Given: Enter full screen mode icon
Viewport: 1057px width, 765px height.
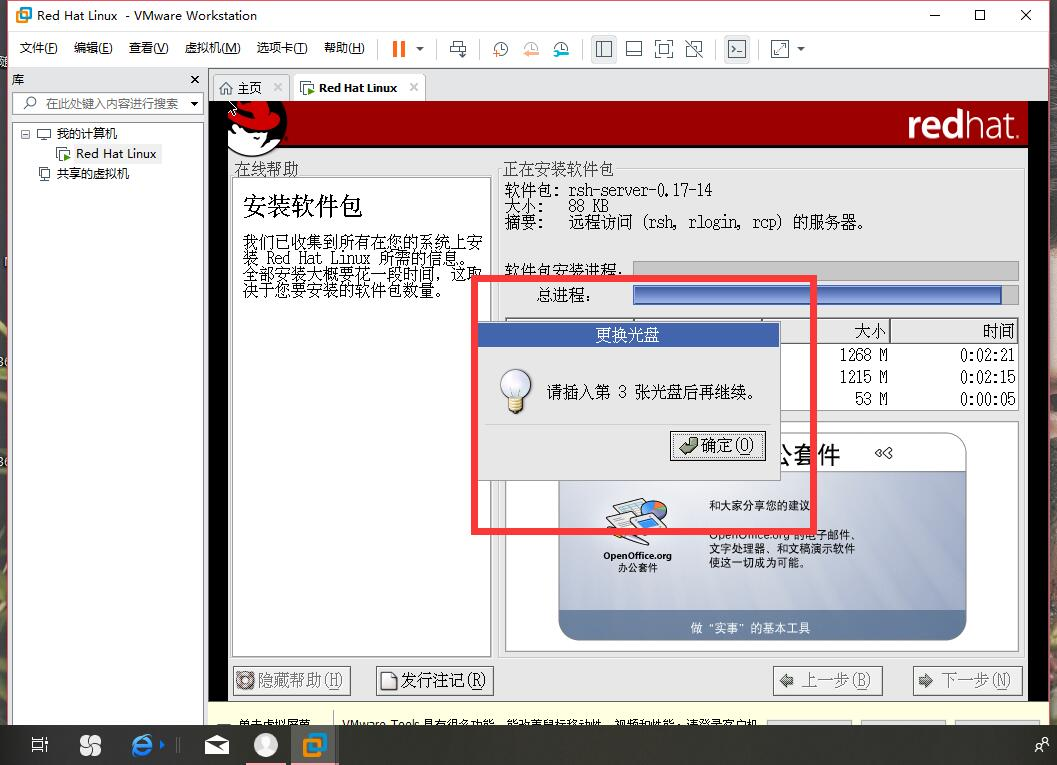Looking at the screenshot, I should [664, 49].
